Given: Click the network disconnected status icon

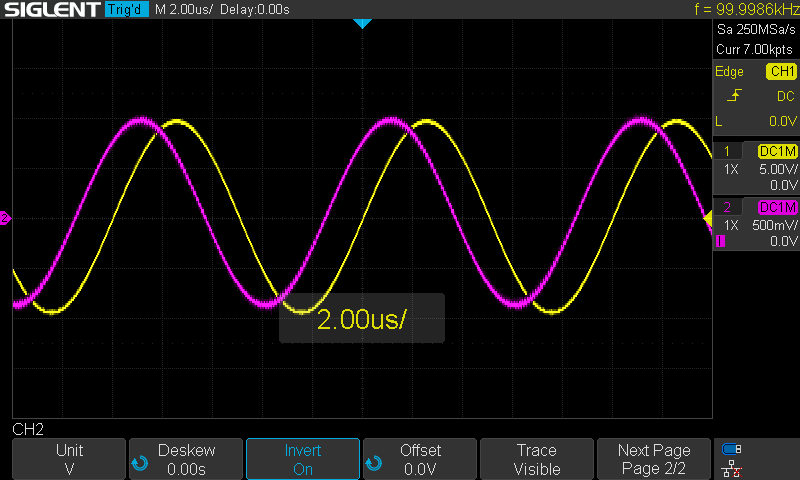Looking at the screenshot, I should click(x=732, y=468).
